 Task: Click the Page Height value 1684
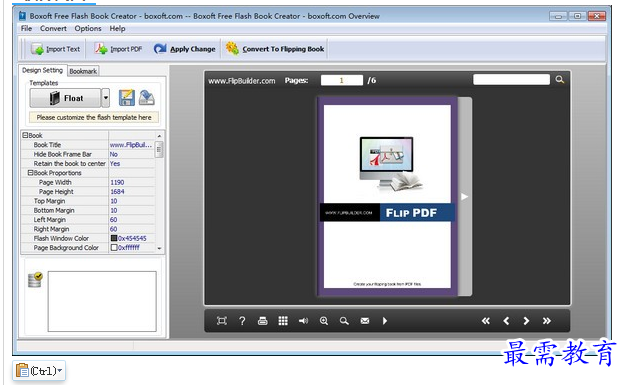pyautogui.click(x=131, y=192)
